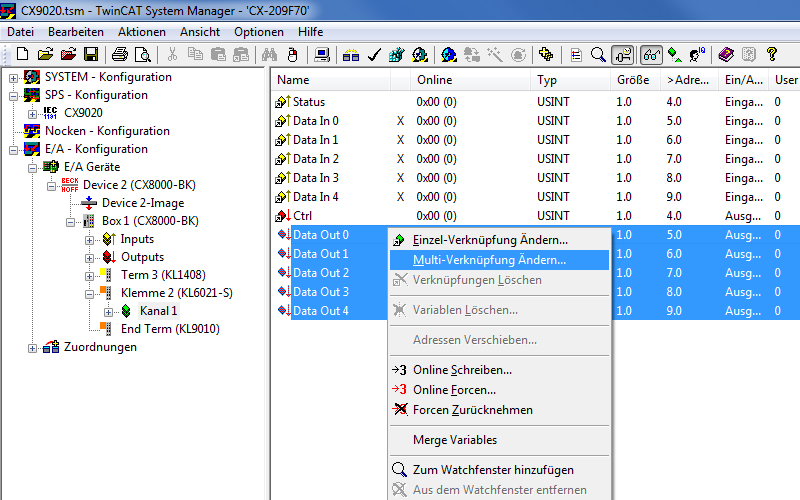The image size is (800, 500).
Task: Open the Ansicht menu
Action: pyautogui.click(x=199, y=32)
